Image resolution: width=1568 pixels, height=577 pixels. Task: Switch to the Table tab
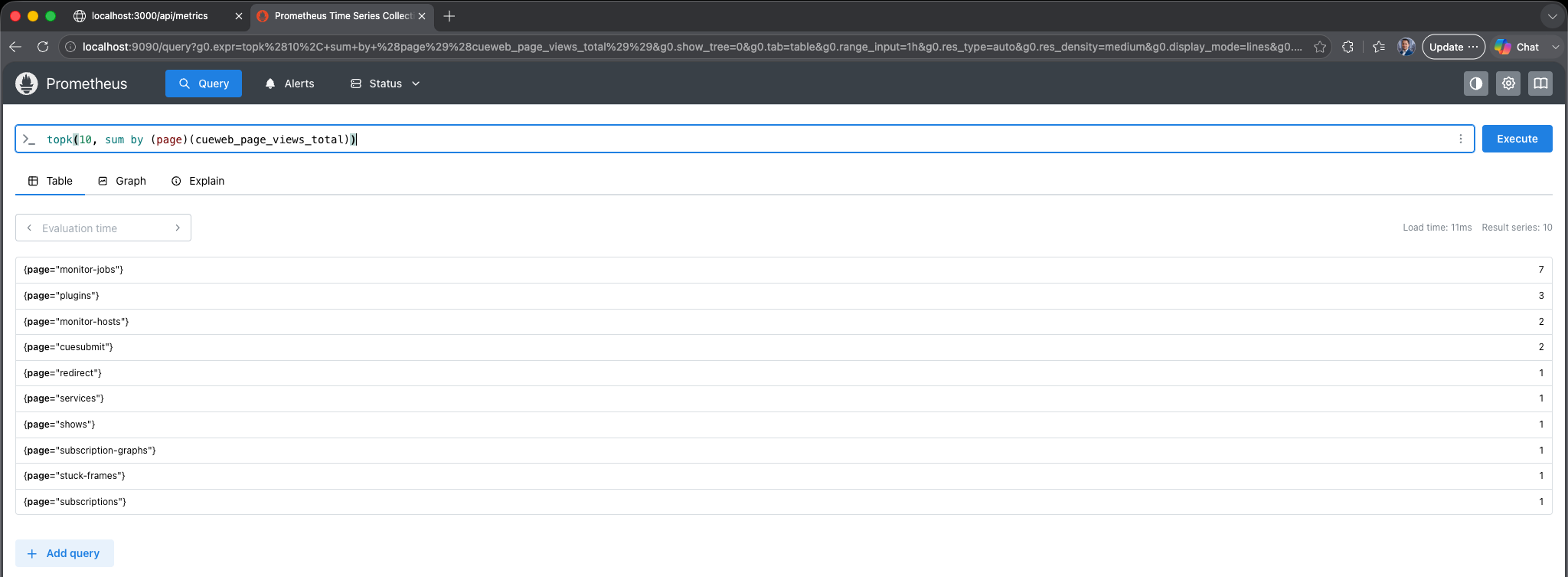point(51,181)
